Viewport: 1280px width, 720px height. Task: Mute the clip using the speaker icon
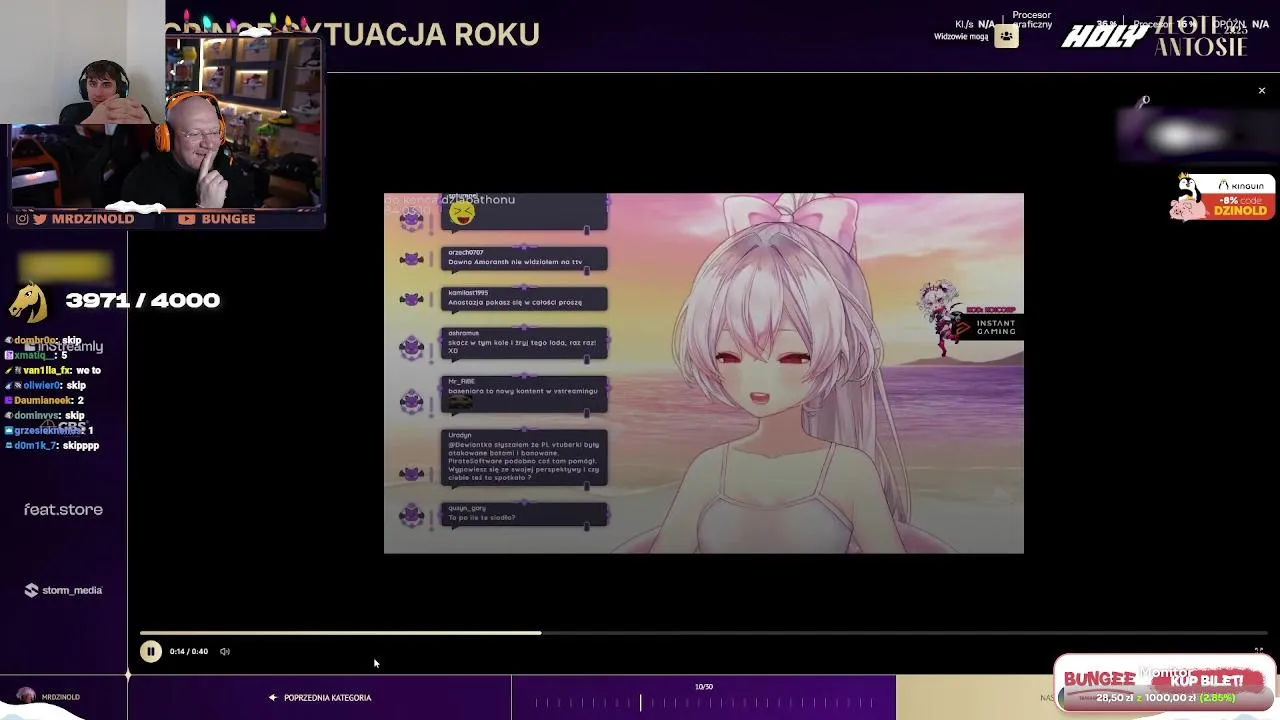coord(225,651)
